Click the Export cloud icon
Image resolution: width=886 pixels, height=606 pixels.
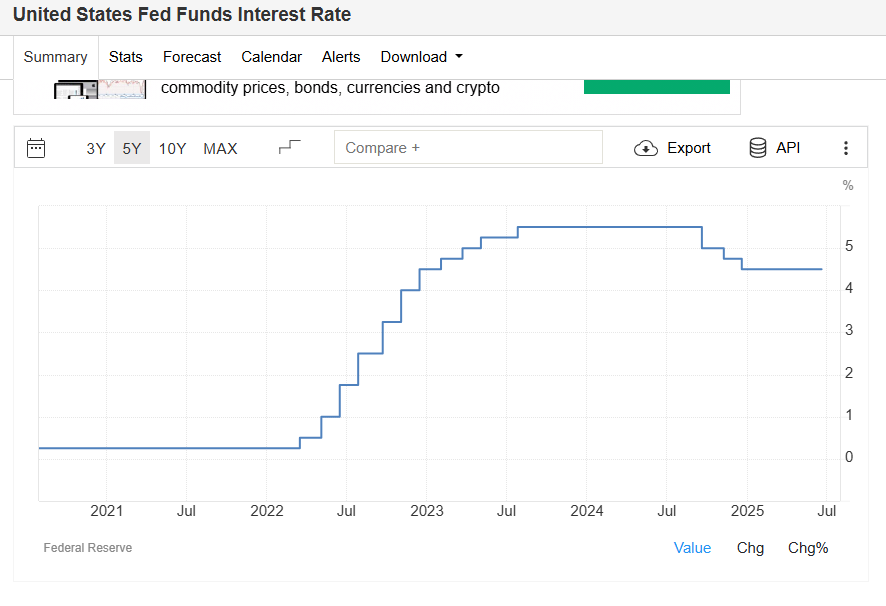646,148
